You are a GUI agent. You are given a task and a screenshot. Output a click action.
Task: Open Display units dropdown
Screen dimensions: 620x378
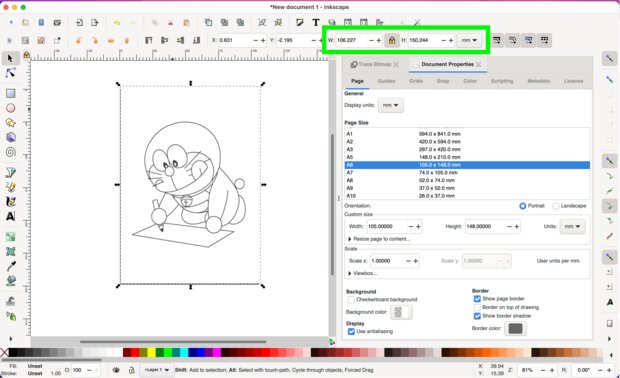[x=391, y=106]
